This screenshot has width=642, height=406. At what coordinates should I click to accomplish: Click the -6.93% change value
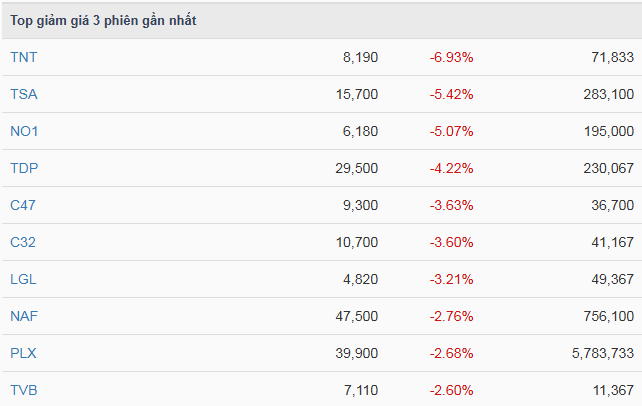[x=452, y=58]
